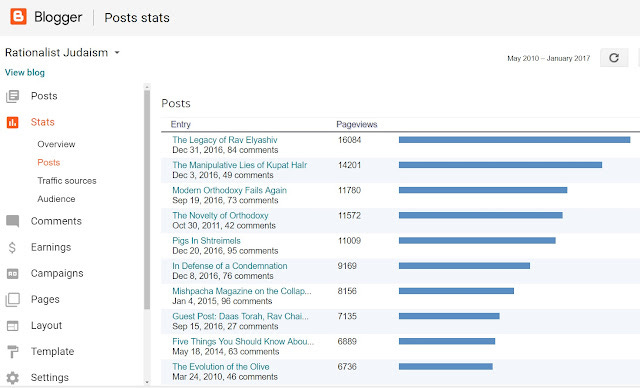Image resolution: width=640 pixels, height=388 pixels.
Task: Click the Earnings dollar sign icon
Action: [x=12, y=247]
